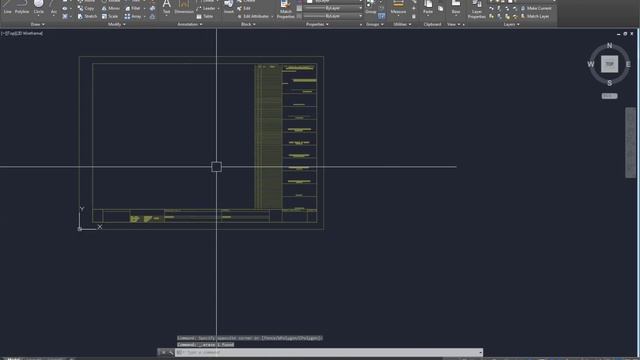Activate the Scale tool
Image resolution: width=640 pixels, height=360 pixels.
110,16
